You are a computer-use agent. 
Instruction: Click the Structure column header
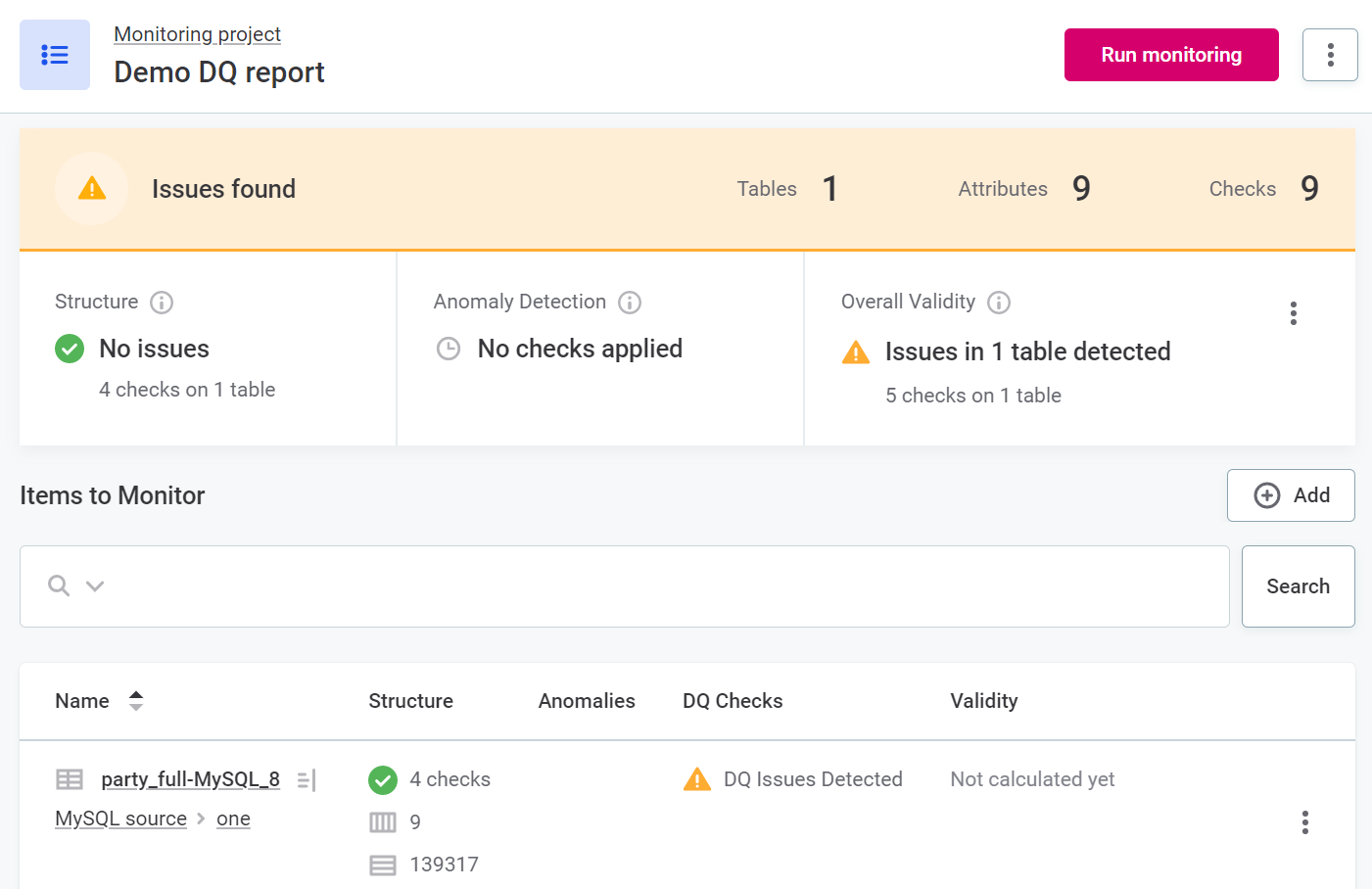pos(410,701)
